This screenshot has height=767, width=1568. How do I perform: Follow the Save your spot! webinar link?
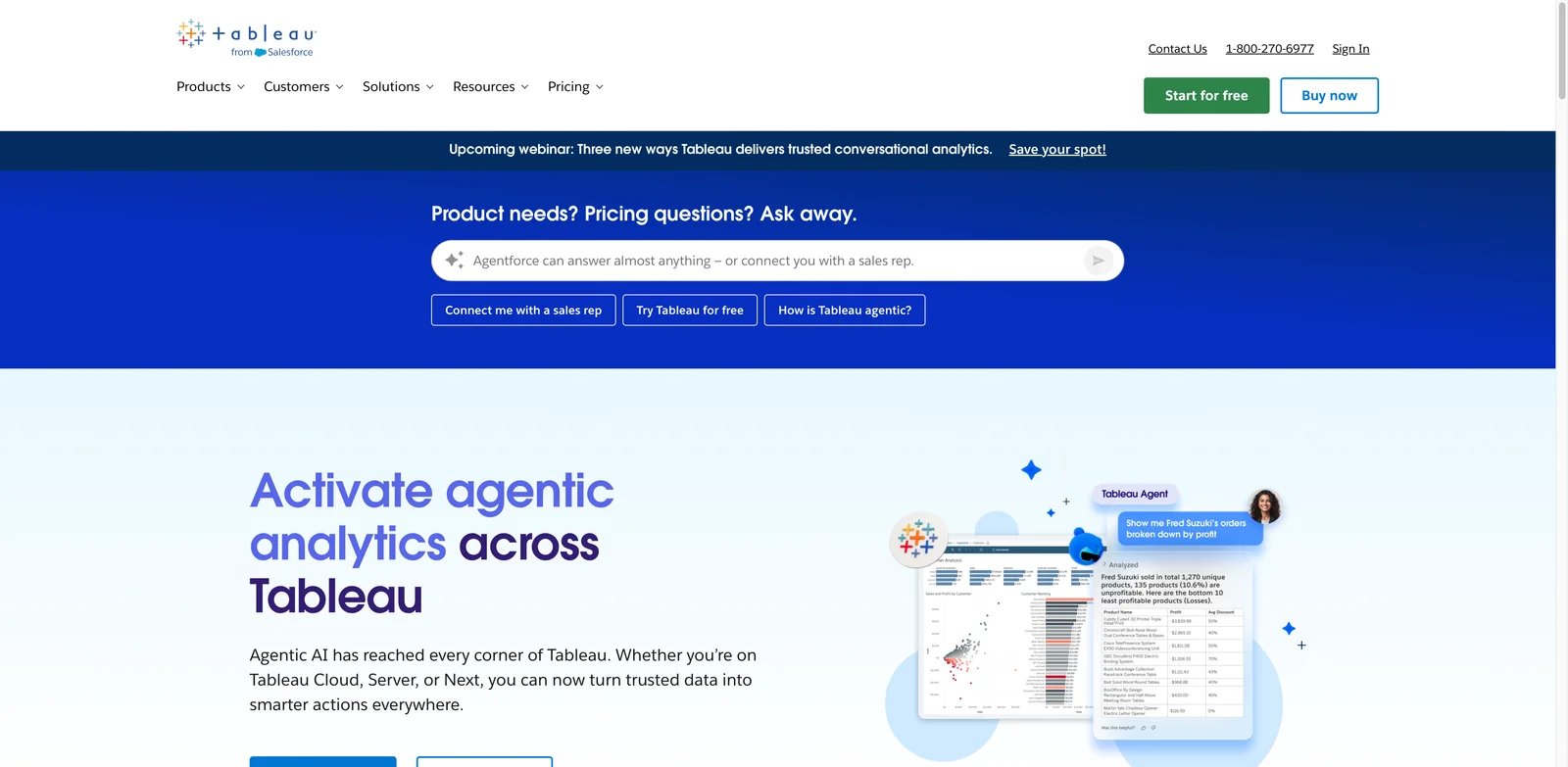[x=1057, y=150]
